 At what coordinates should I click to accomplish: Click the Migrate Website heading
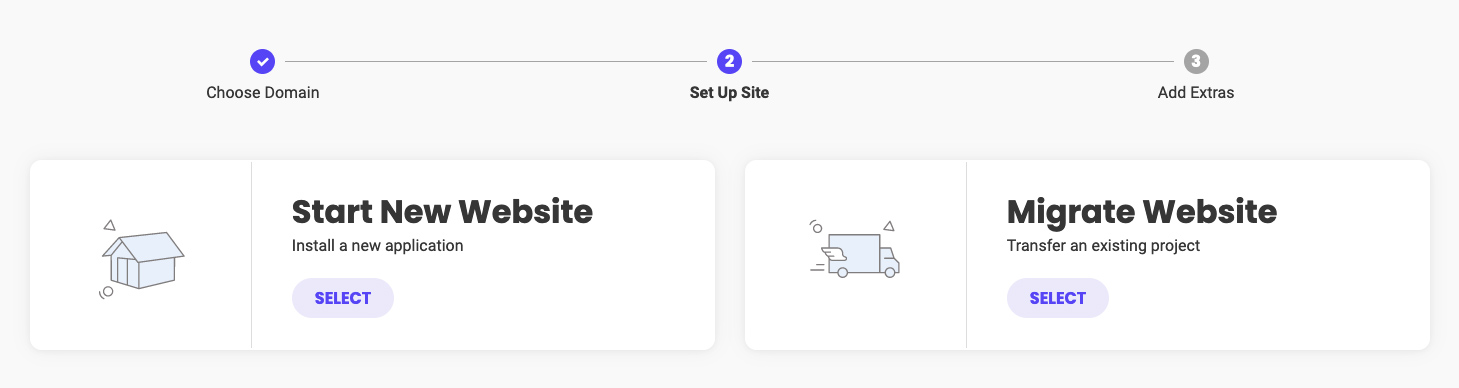click(x=1142, y=212)
